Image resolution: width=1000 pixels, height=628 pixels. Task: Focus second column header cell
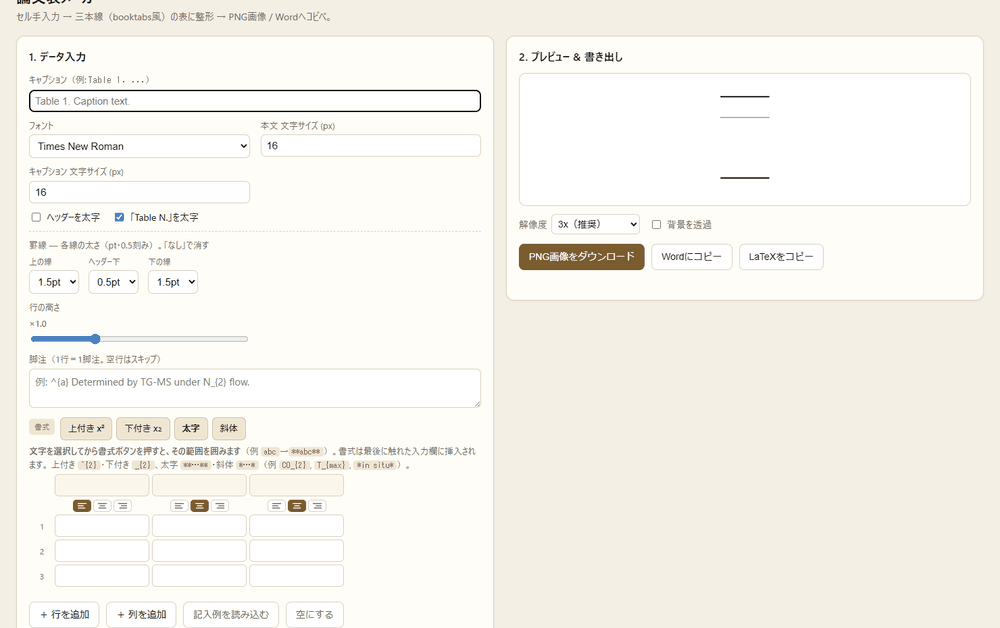click(200, 485)
